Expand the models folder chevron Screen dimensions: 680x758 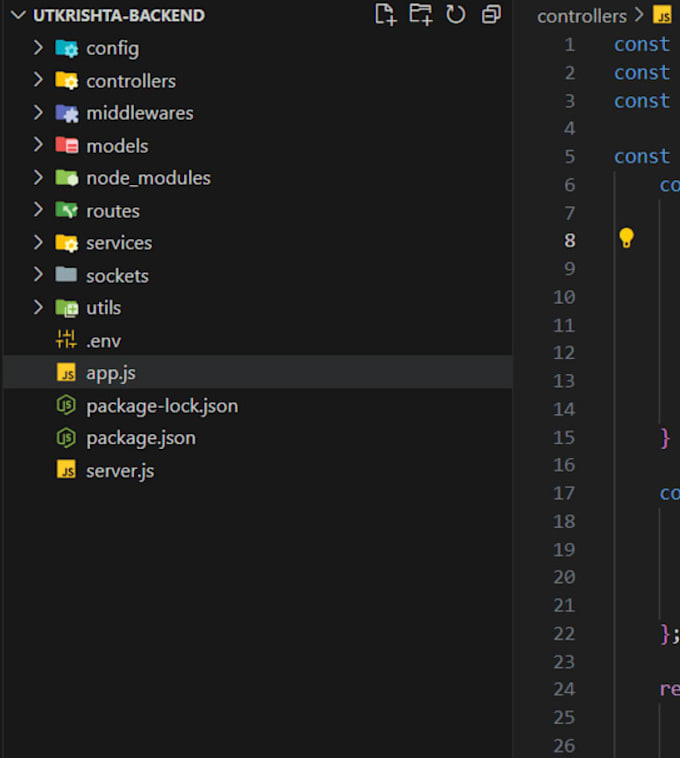pos(38,145)
